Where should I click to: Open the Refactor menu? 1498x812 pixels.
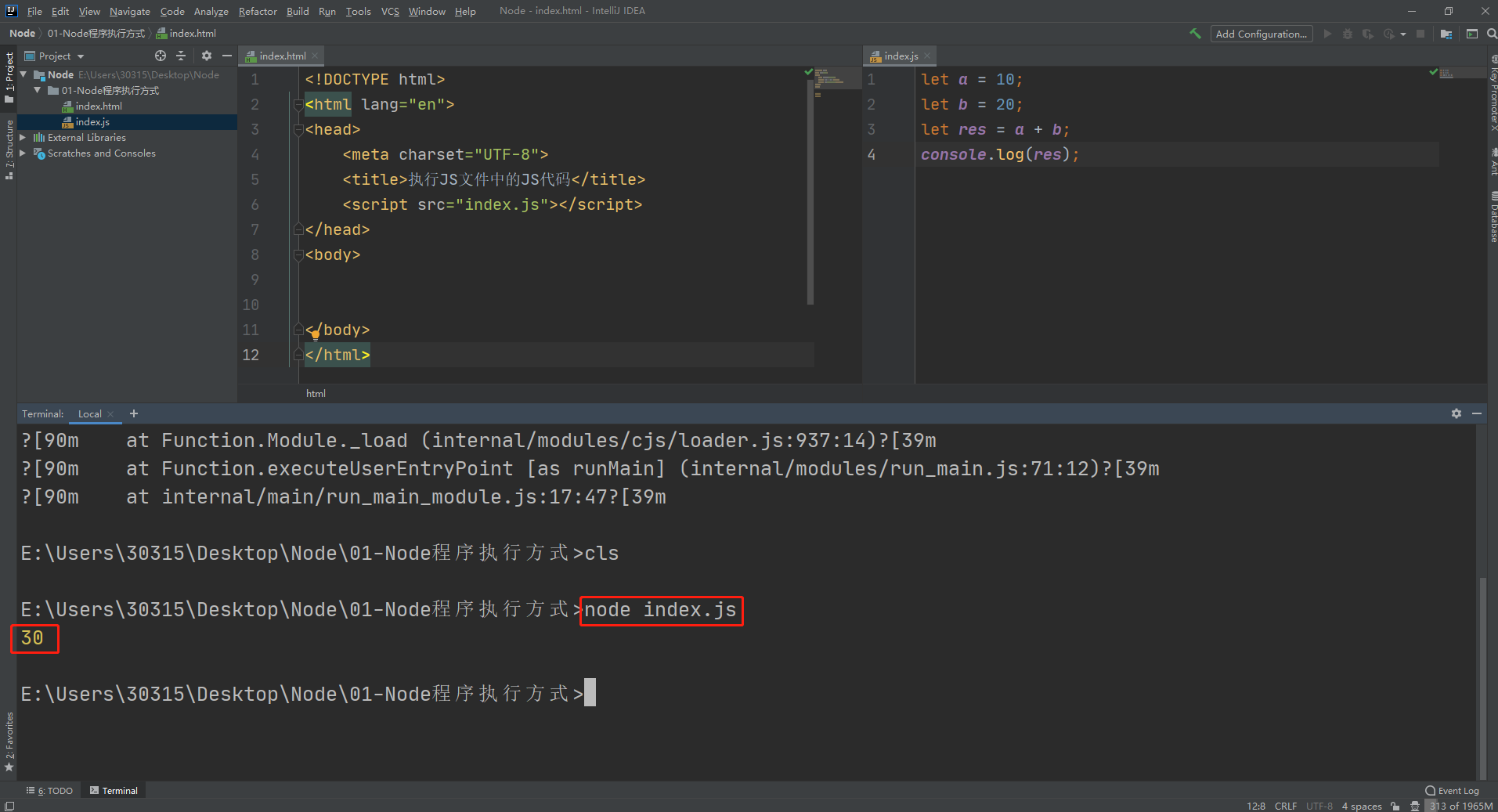point(258,11)
